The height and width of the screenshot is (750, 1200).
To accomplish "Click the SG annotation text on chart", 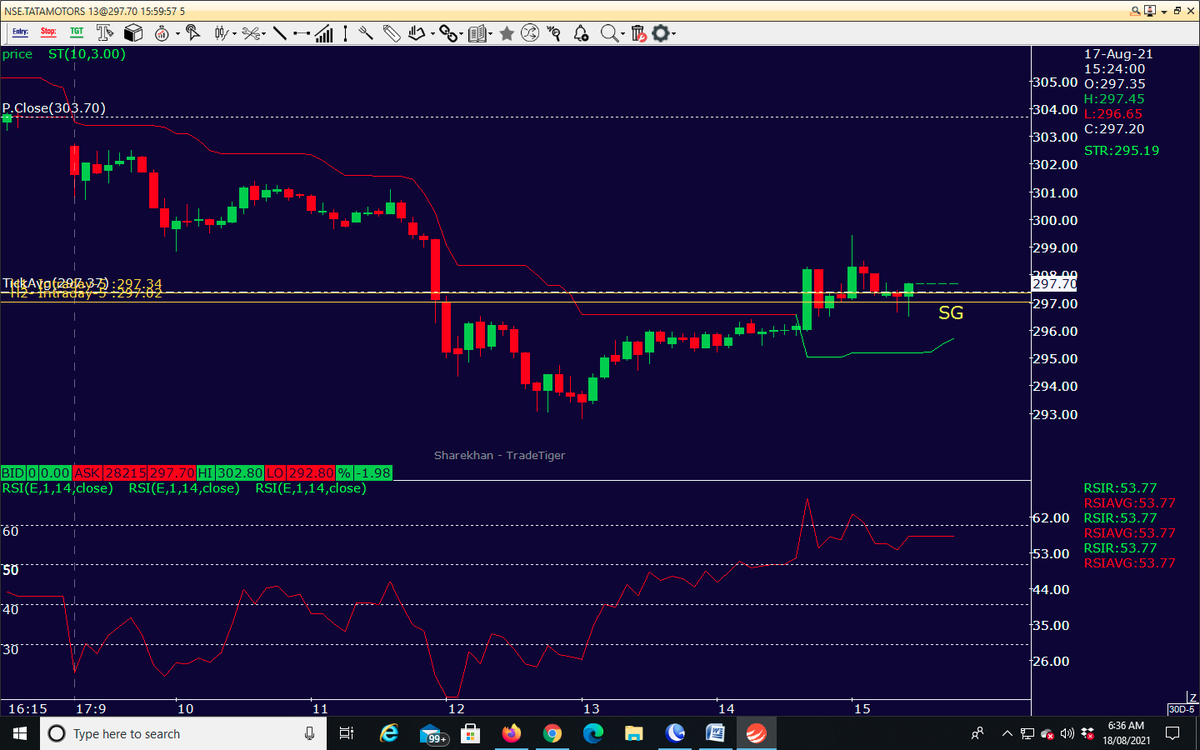I will [951, 313].
